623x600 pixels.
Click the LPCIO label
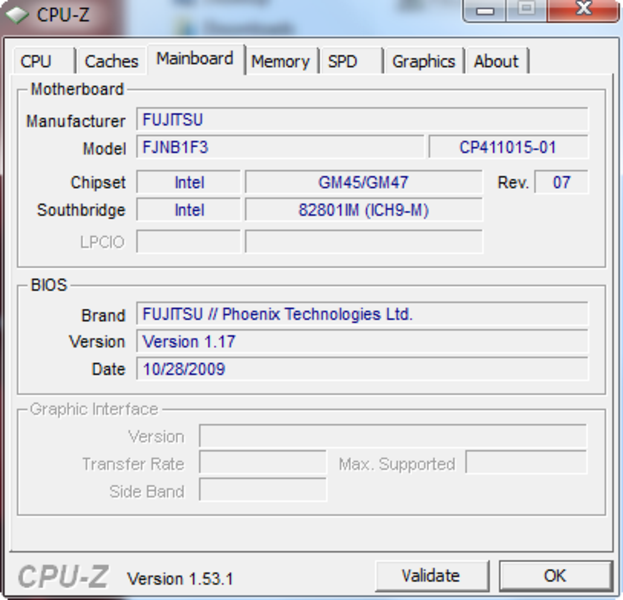(x=102, y=242)
